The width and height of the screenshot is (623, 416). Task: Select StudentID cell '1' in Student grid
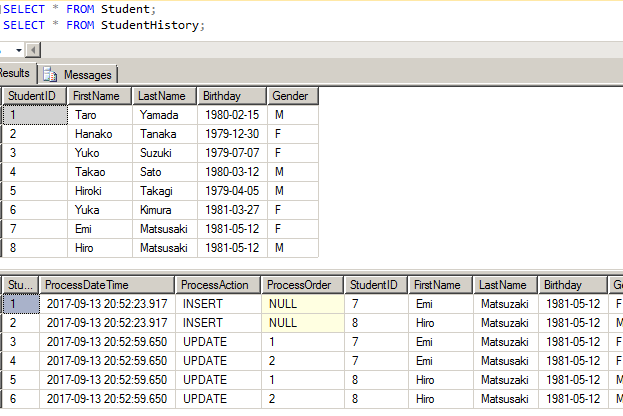(35, 115)
